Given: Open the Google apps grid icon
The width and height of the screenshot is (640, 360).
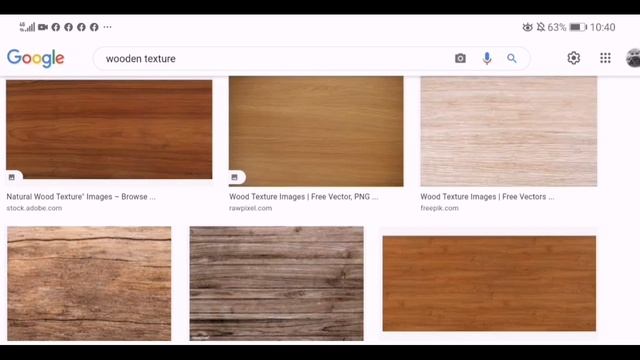Looking at the screenshot, I should (605, 58).
